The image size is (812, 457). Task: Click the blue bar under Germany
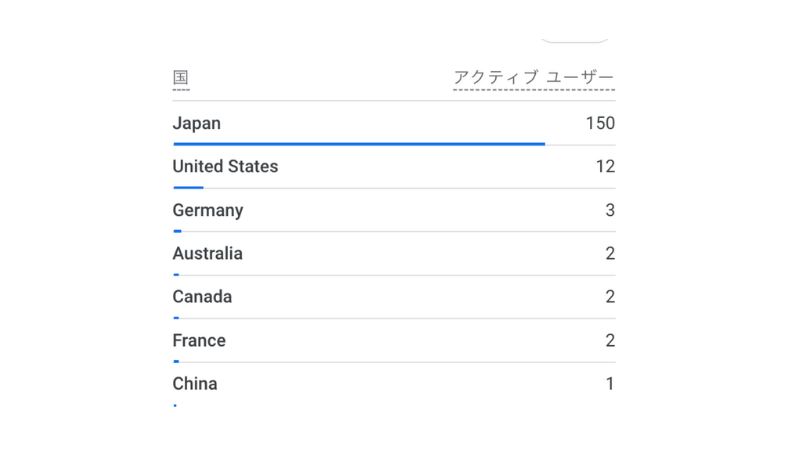tap(177, 231)
